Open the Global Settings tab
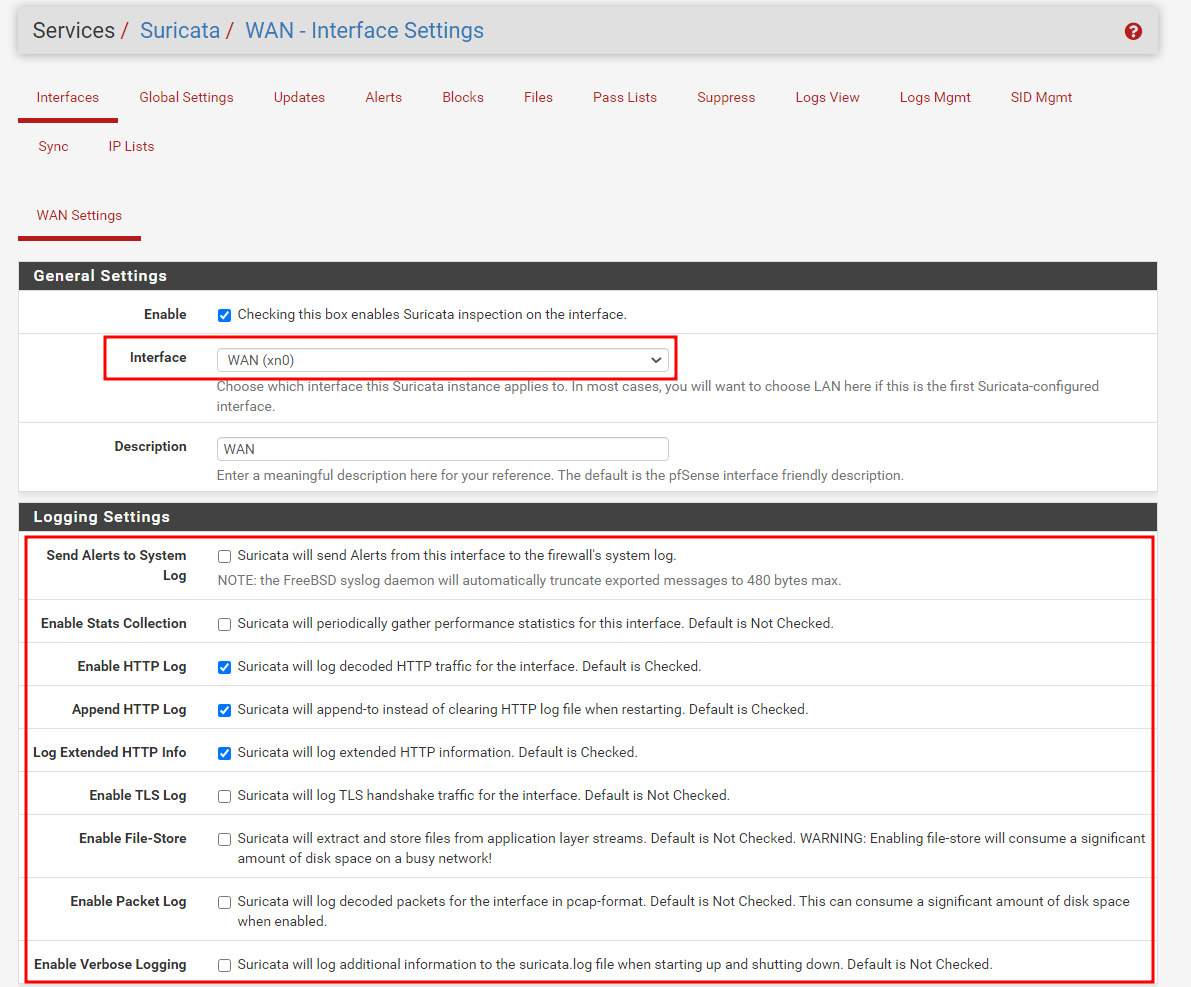1191x987 pixels. [x=186, y=97]
